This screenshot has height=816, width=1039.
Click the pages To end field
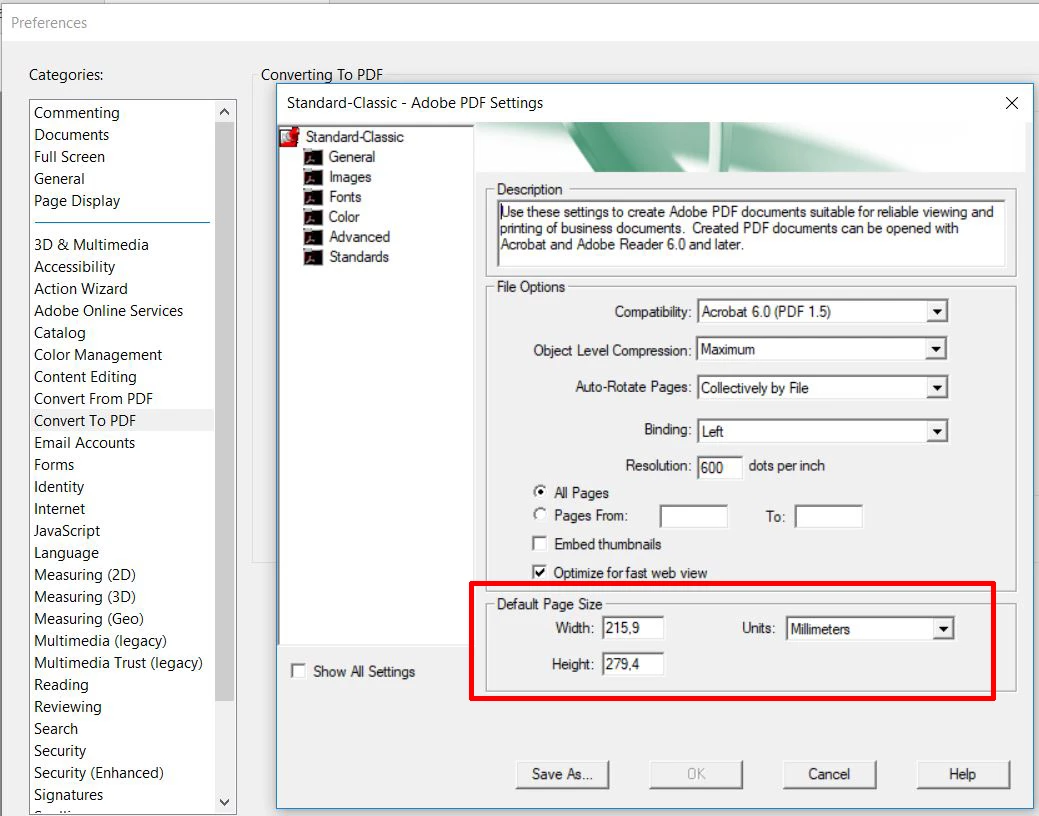pyautogui.click(x=829, y=516)
